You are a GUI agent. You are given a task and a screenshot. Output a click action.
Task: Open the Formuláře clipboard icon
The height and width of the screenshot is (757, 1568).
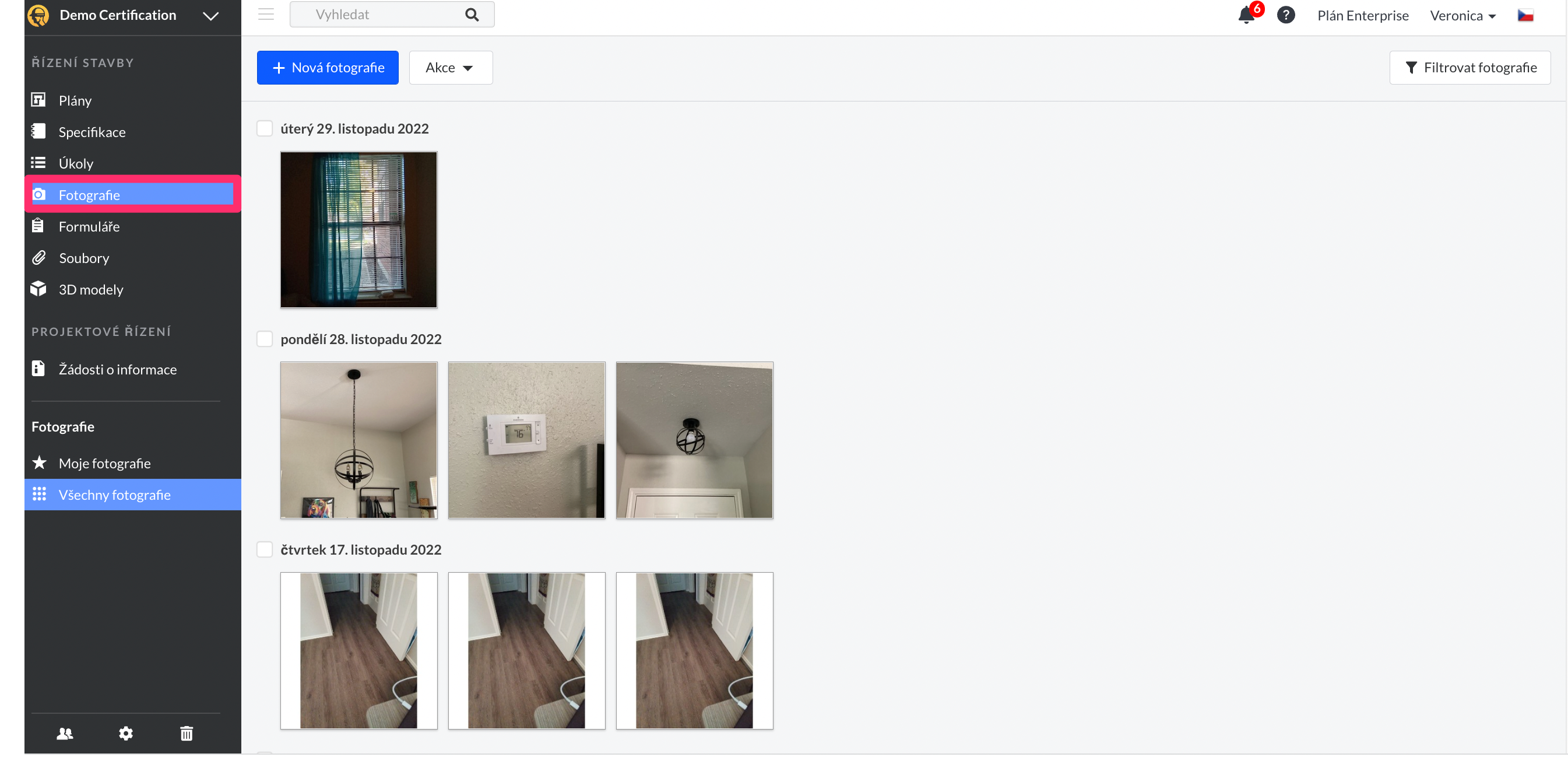38,226
